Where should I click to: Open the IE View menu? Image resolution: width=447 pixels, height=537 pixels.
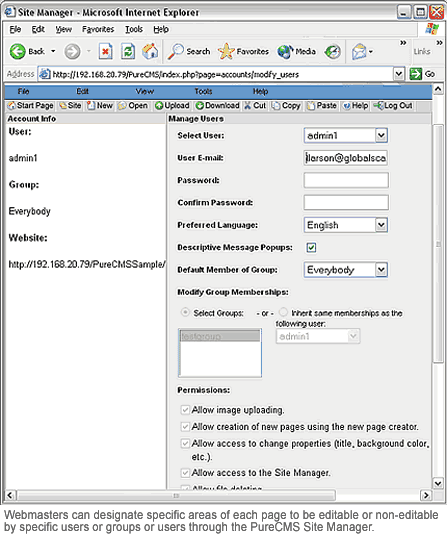(x=64, y=29)
